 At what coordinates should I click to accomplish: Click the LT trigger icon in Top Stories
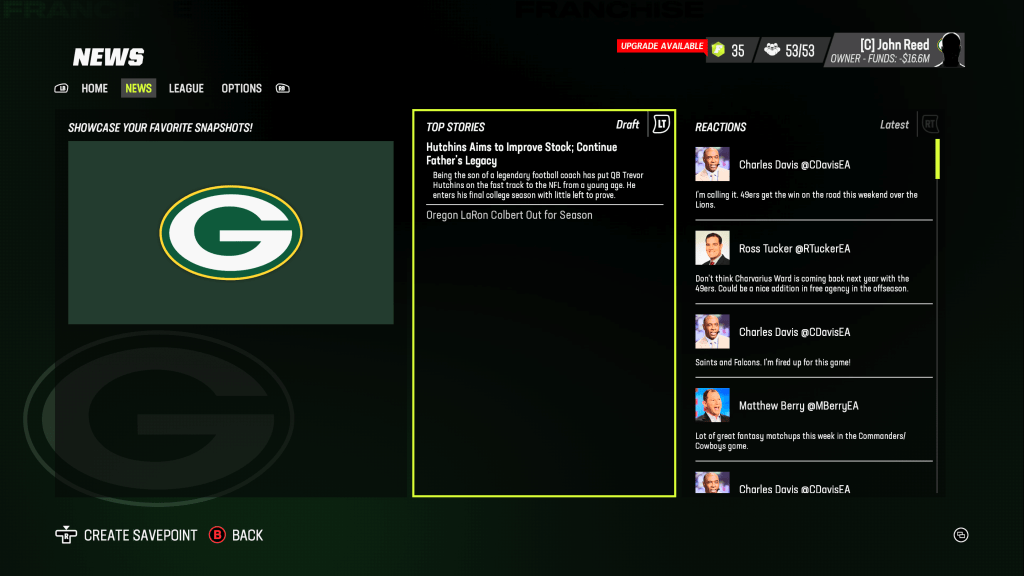pyautogui.click(x=661, y=124)
